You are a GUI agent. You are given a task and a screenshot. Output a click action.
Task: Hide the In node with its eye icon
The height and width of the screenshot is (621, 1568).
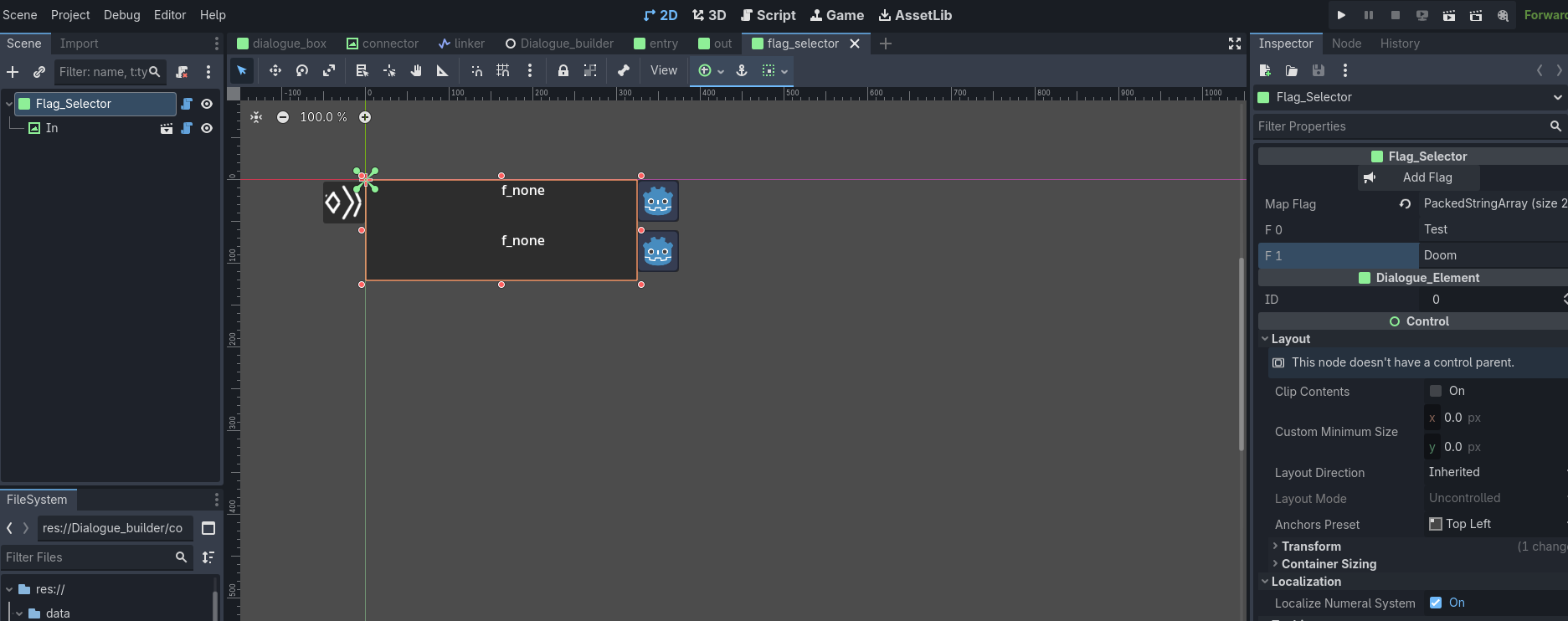click(207, 128)
